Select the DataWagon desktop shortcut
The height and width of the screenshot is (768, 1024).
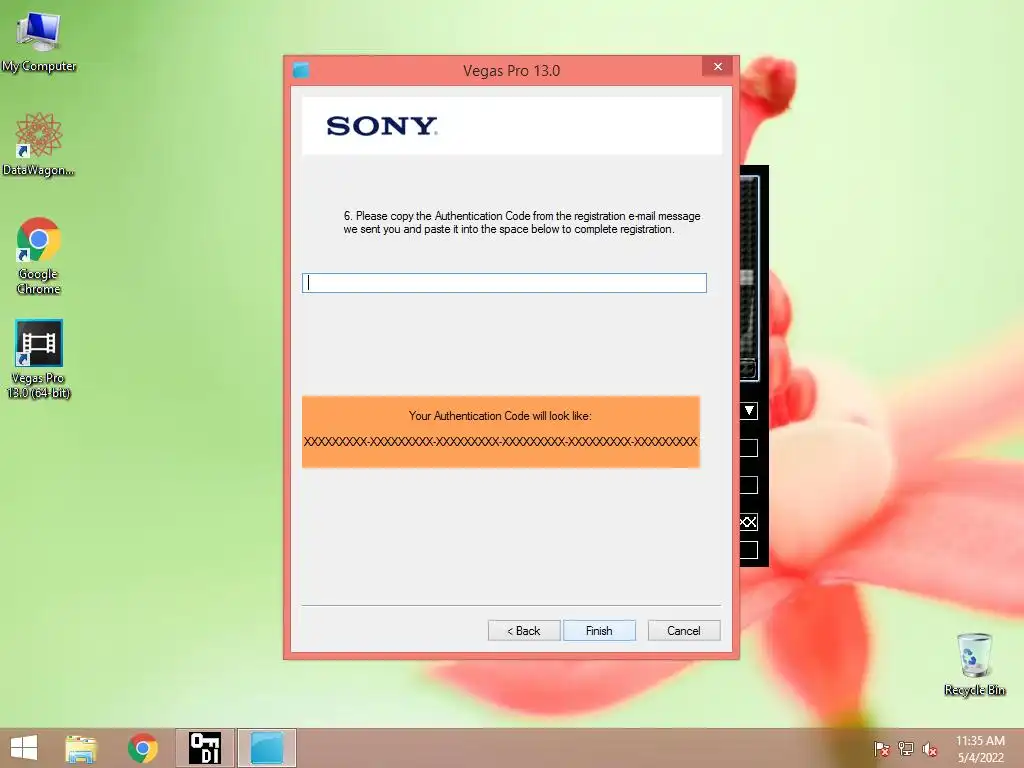[x=39, y=144]
